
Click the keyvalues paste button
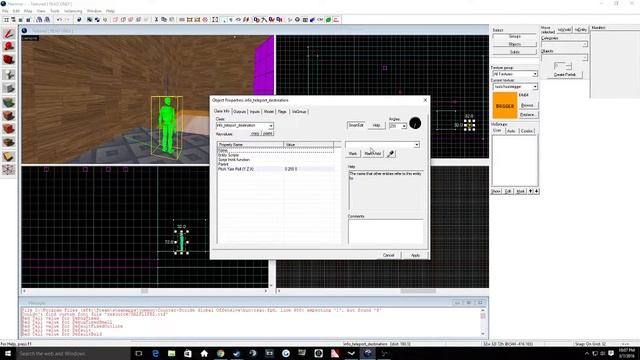point(268,133)
